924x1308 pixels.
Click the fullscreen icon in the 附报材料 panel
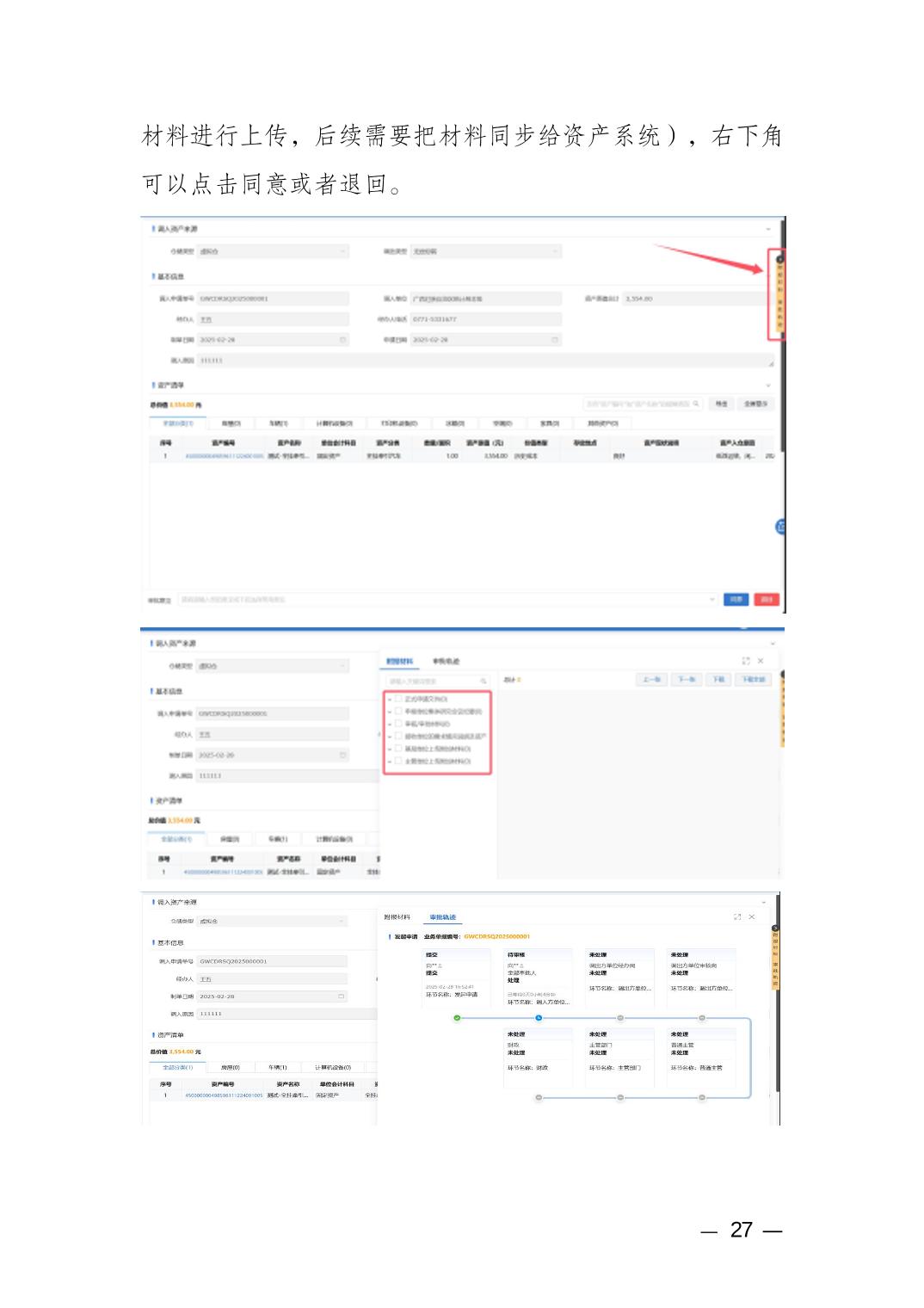click(745, 661)
